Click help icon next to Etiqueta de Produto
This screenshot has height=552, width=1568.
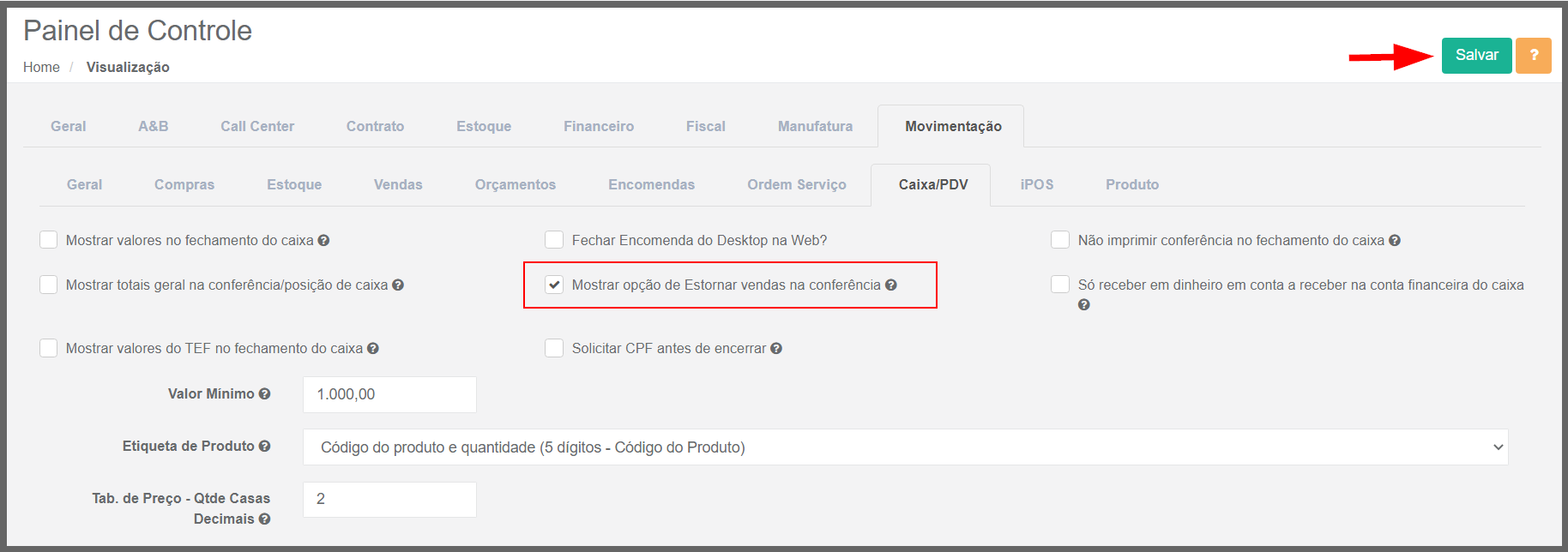tap(264, 447)
